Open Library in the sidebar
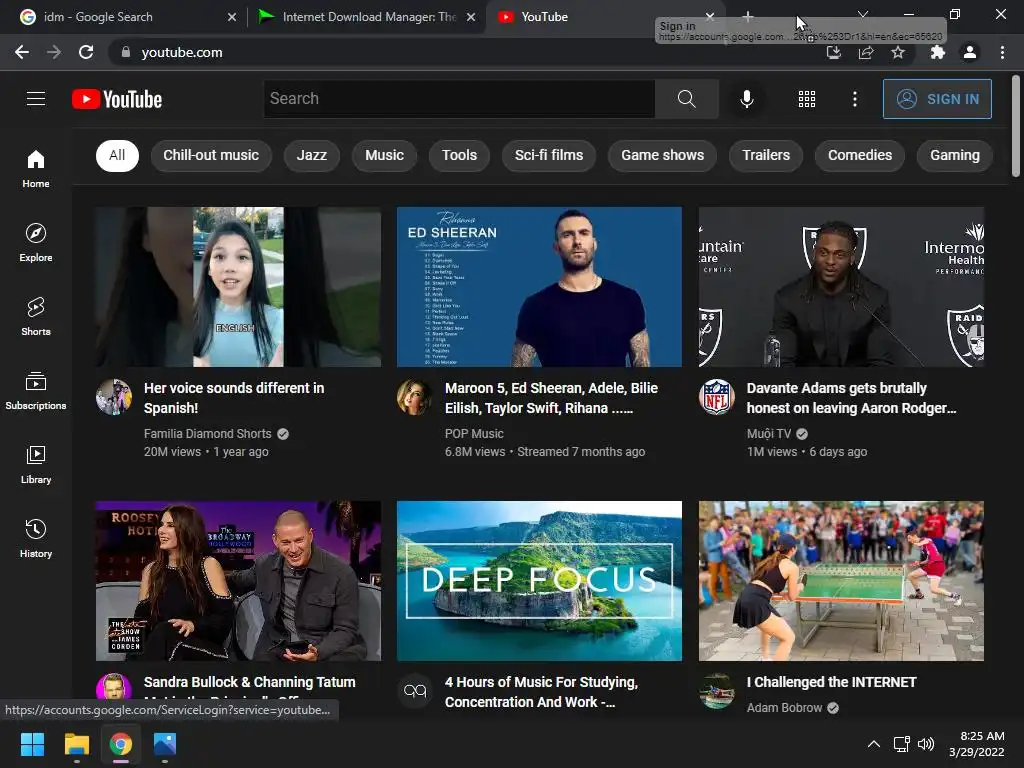The height and width of the screenshot is (768, 1024). 36,464
